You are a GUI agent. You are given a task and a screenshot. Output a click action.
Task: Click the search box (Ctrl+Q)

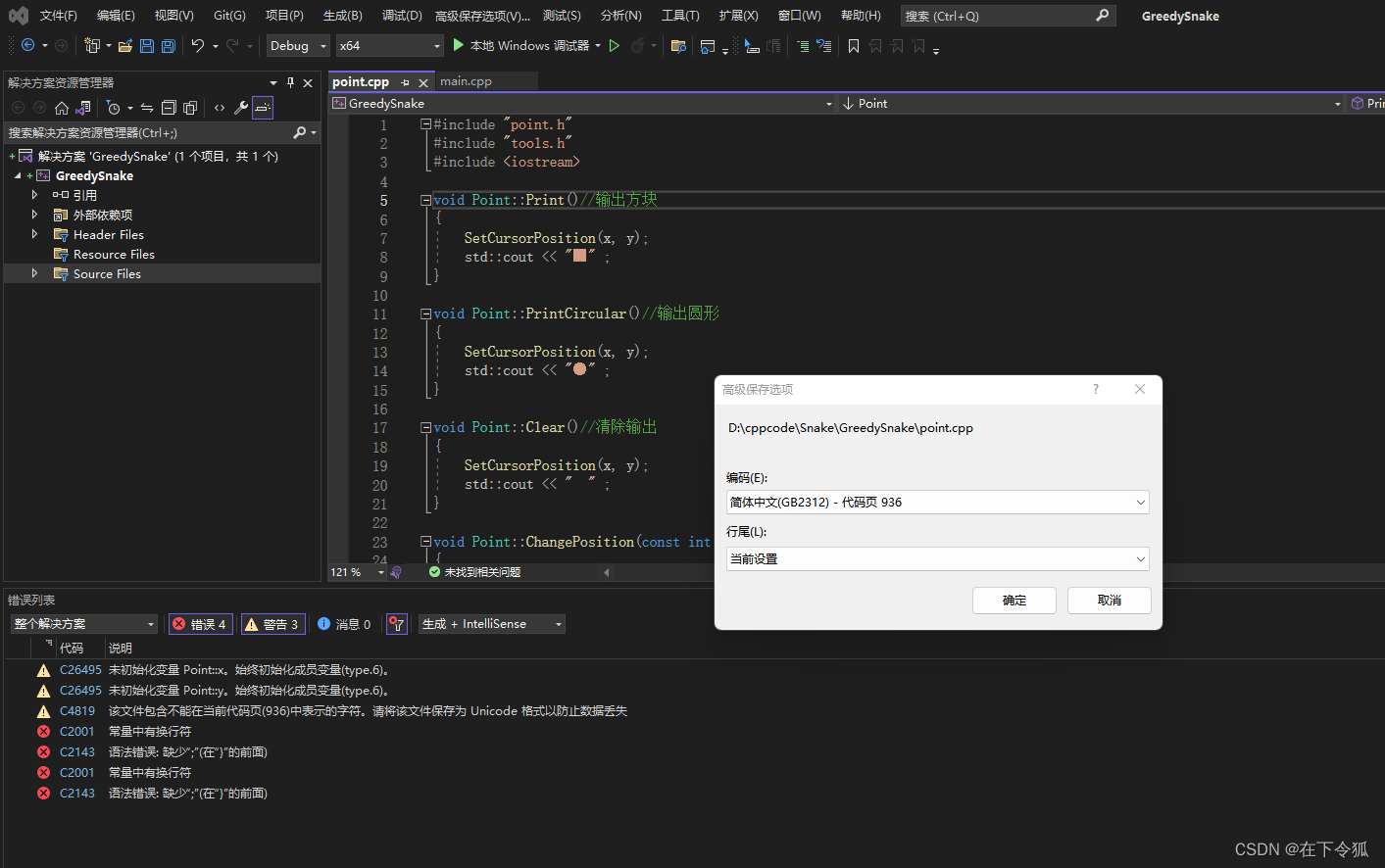click(1009, 16)
